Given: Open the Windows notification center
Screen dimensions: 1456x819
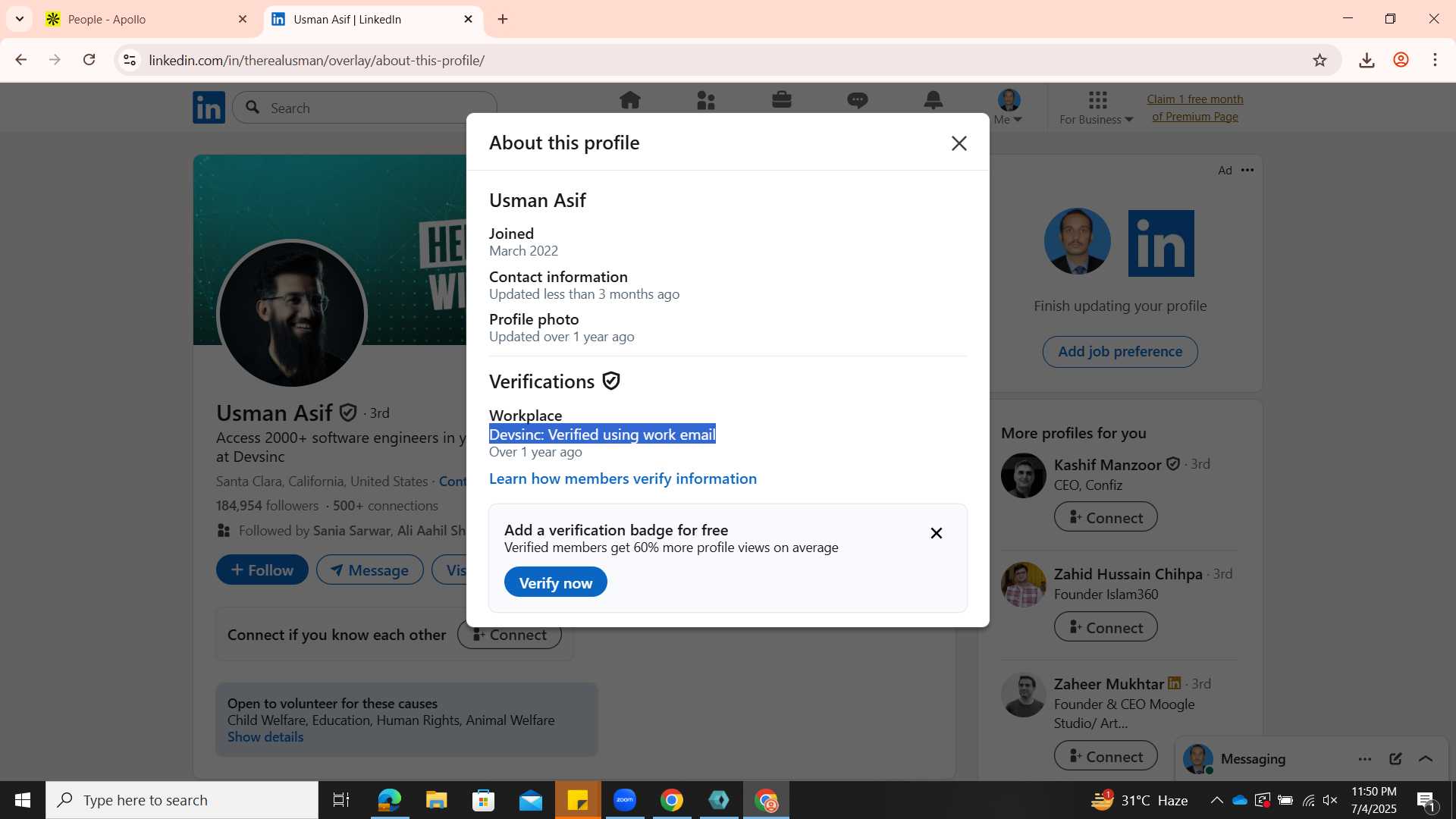Looking at the screenshot, I should pos(1426,800).
